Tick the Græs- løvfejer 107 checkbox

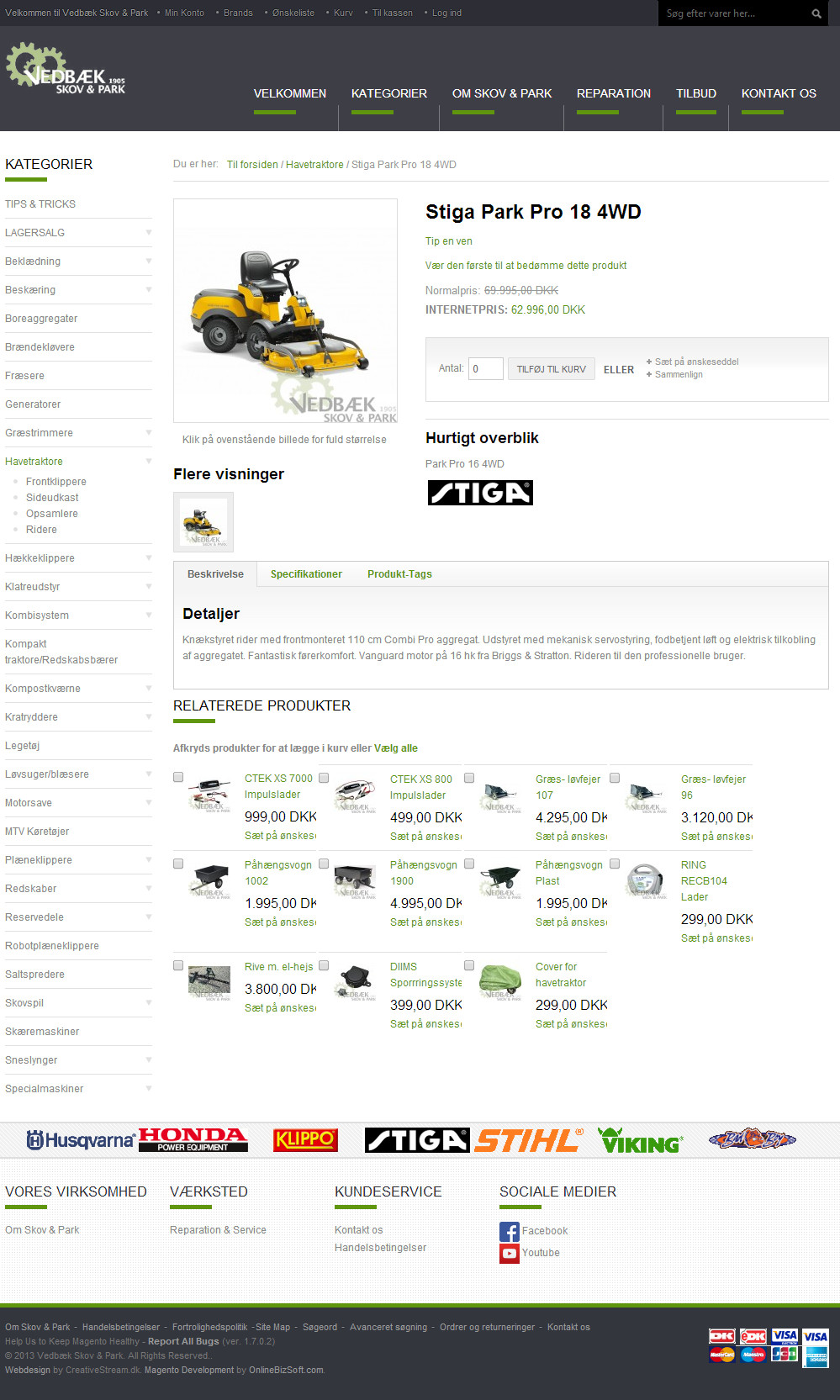click(469, 778)
